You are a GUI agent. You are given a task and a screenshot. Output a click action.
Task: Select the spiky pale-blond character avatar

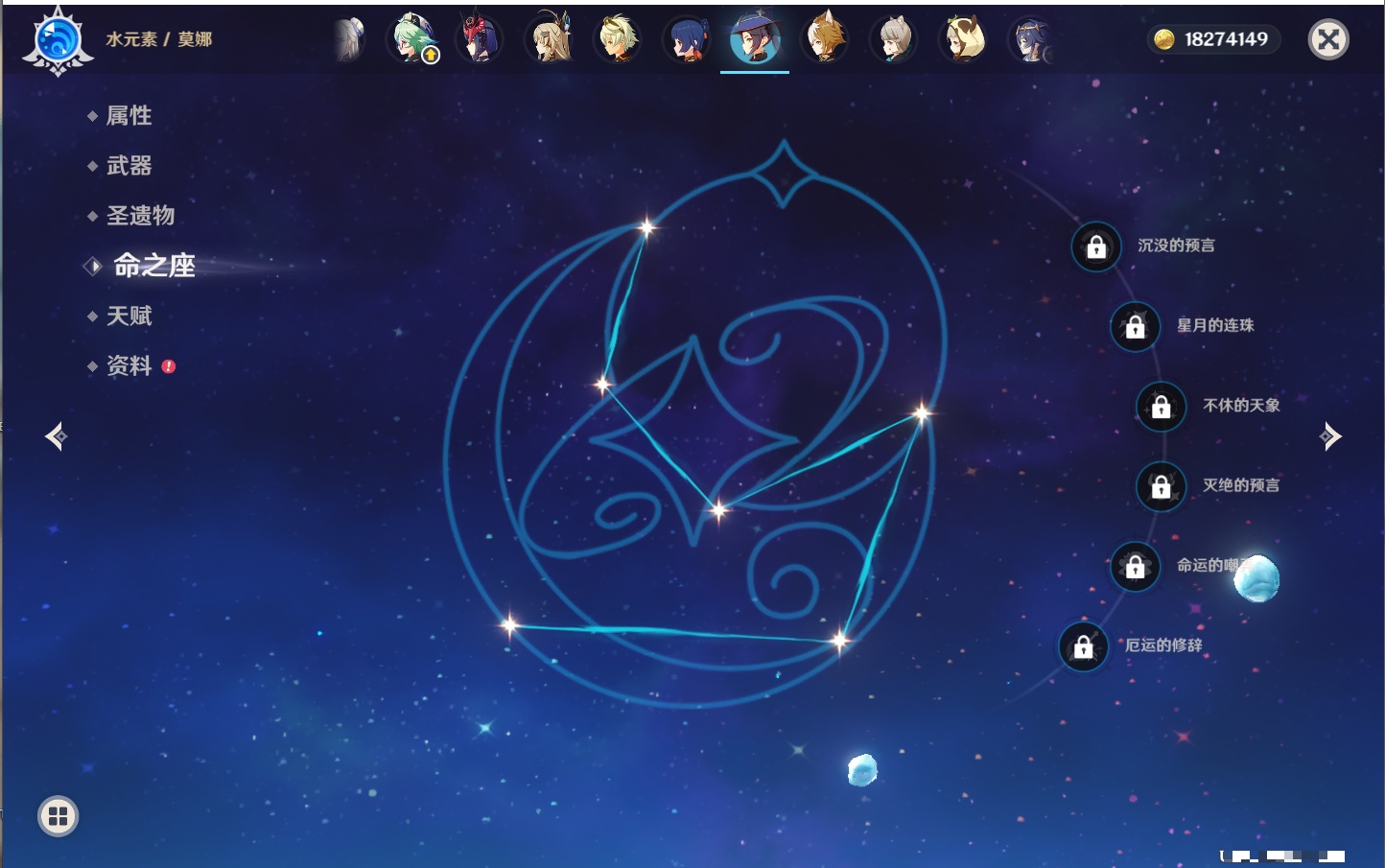[617, 39]
